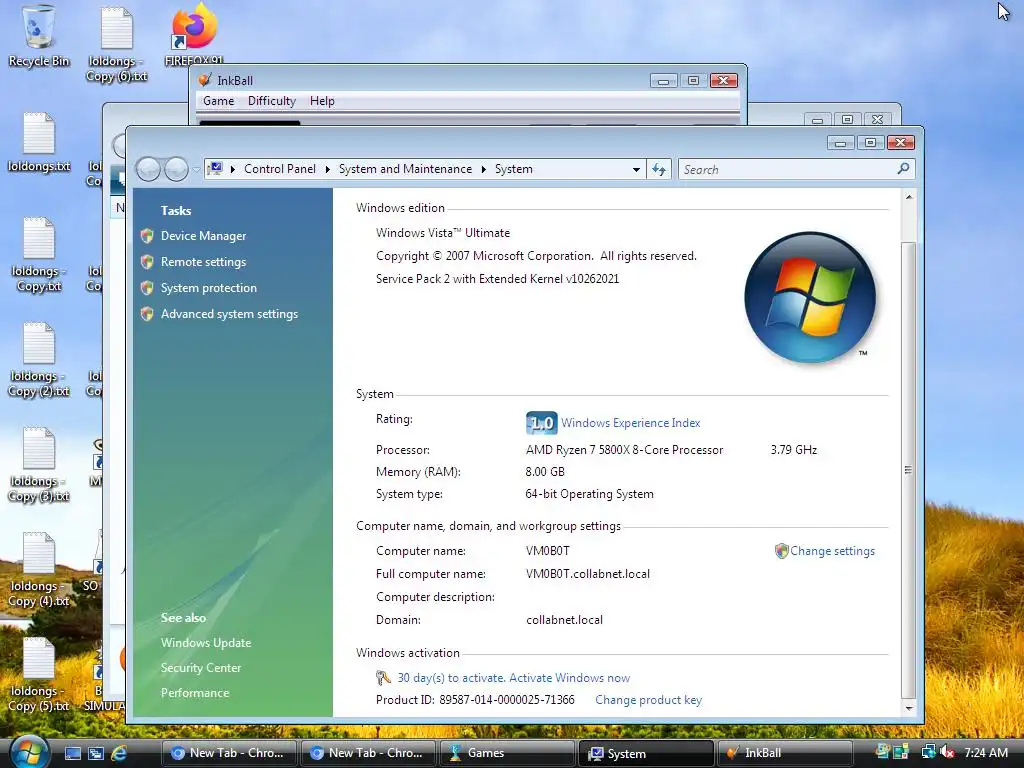Launch Internet Explorer from quick launch

(120, 754)
